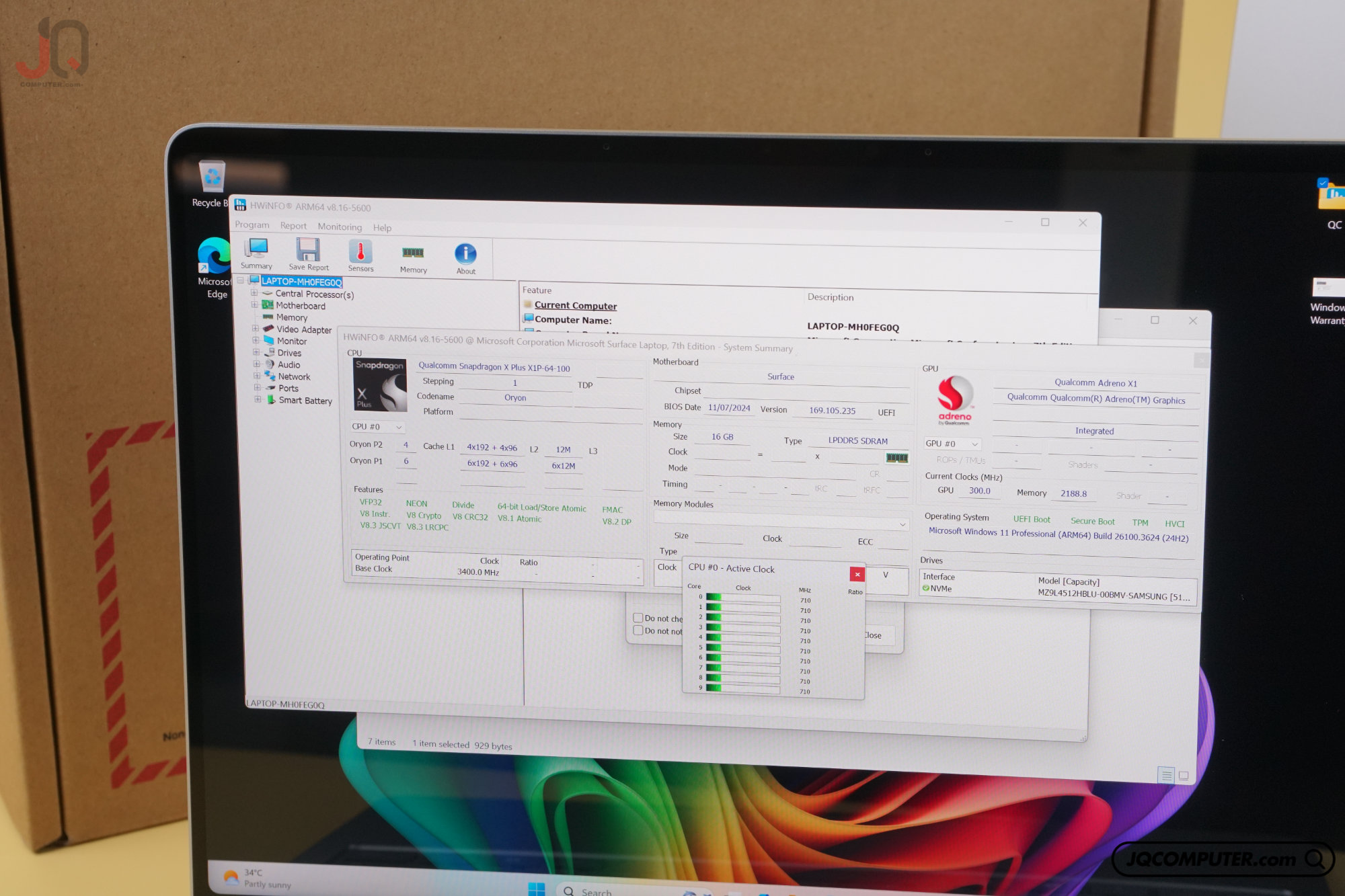Select the LAPTOP-MH0FEG0Q root node

coord(301,282)
